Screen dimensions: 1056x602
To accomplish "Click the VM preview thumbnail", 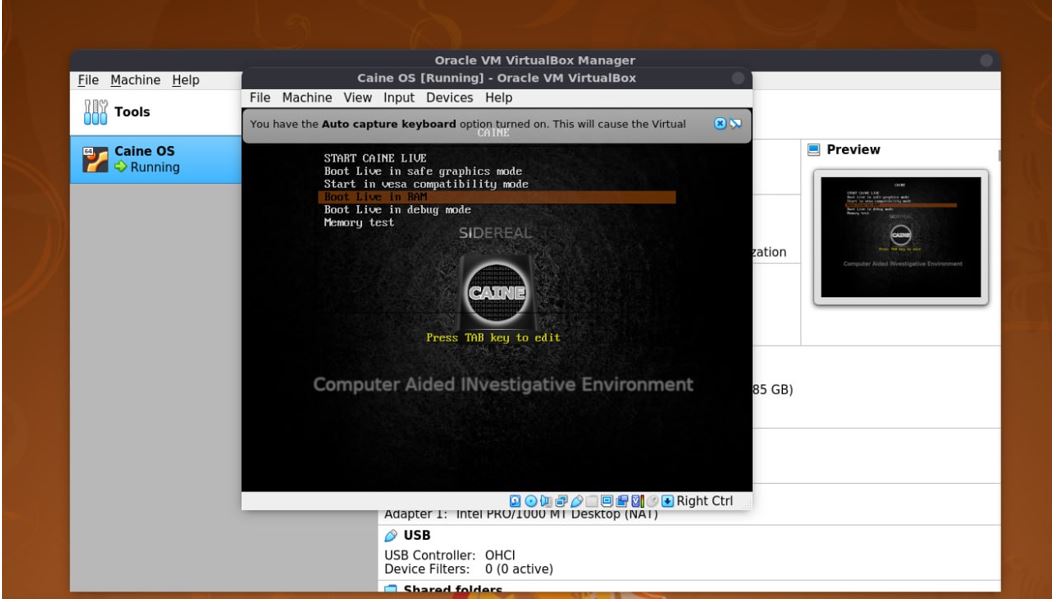I will [901, 237].
